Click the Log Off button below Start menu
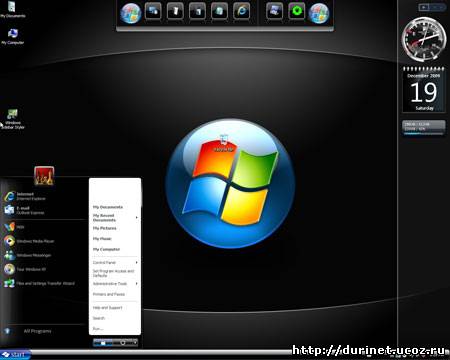The width and height of the screenshot is (450, 360). tap(103, 342)
